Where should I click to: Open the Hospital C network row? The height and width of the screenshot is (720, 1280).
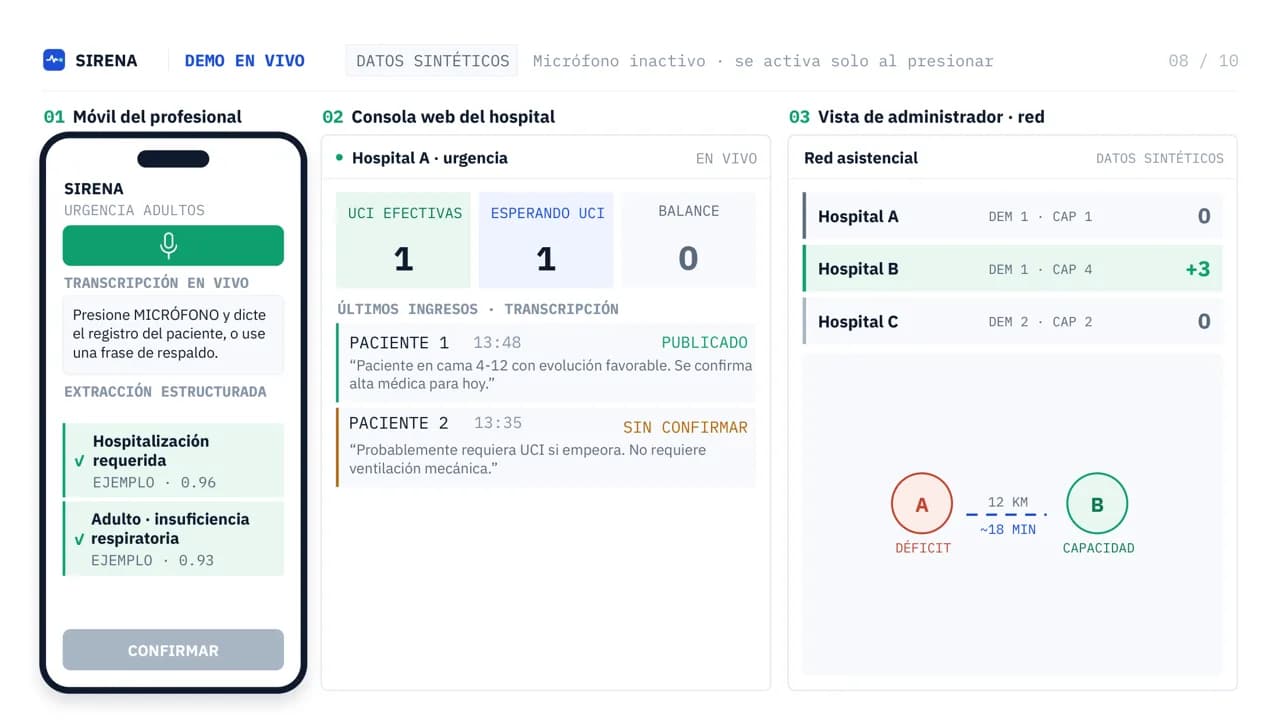[x=1012, y=321]
